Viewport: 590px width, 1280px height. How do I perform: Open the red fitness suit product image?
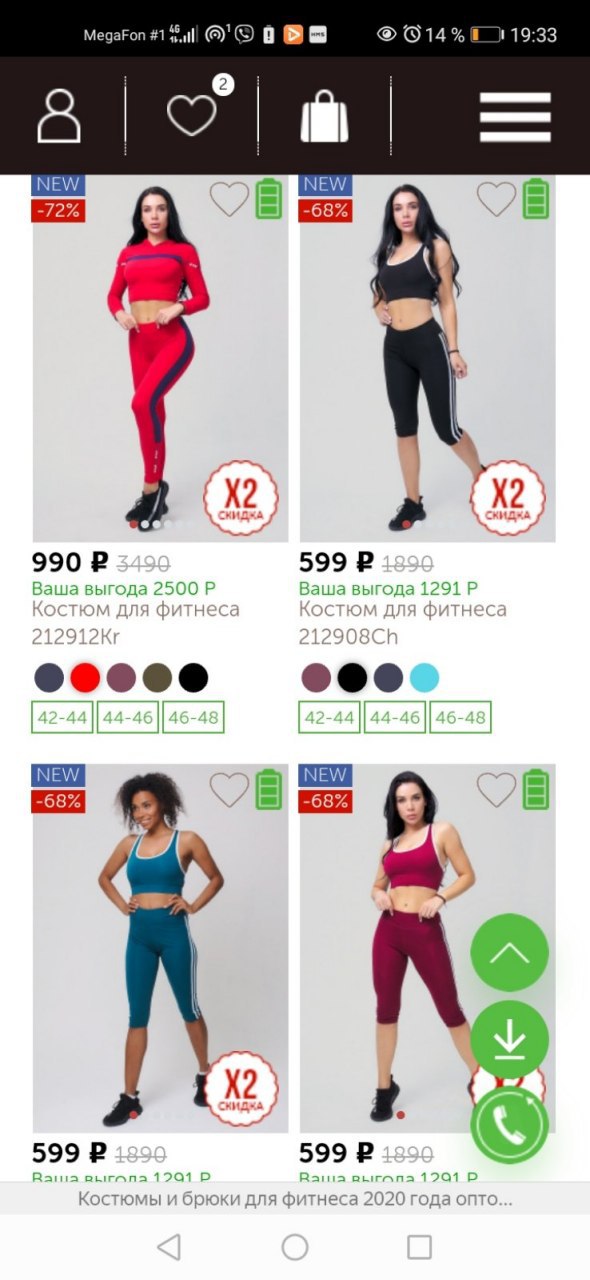(160, 358)
